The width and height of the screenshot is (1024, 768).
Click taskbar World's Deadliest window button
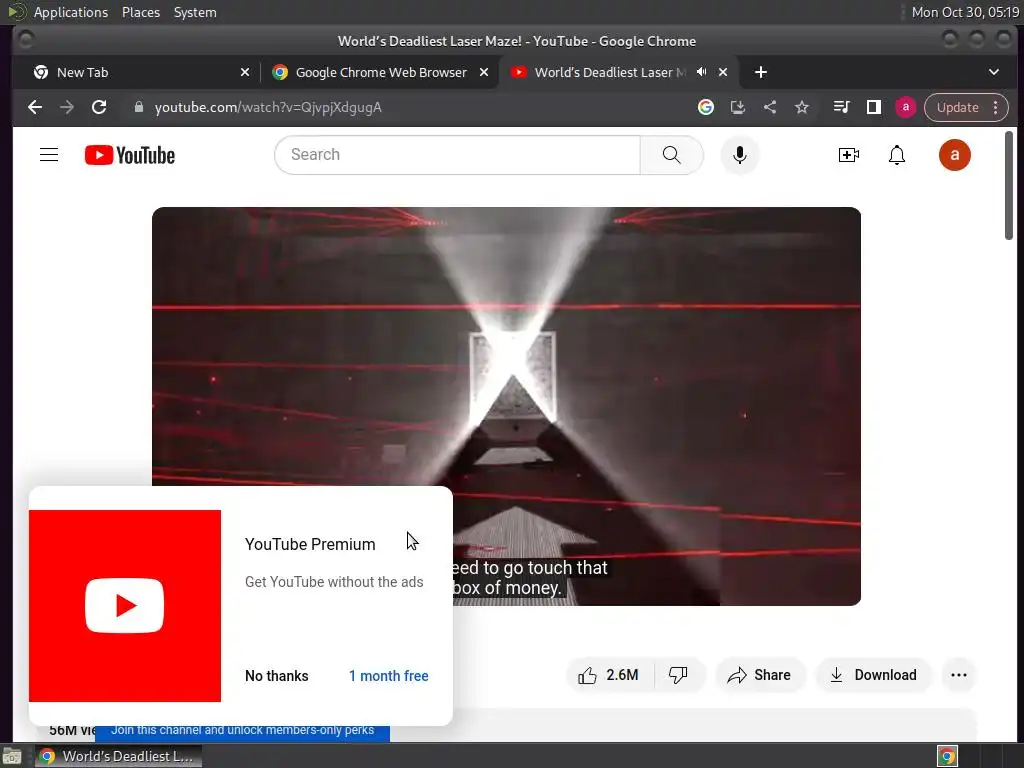point(118,756)
